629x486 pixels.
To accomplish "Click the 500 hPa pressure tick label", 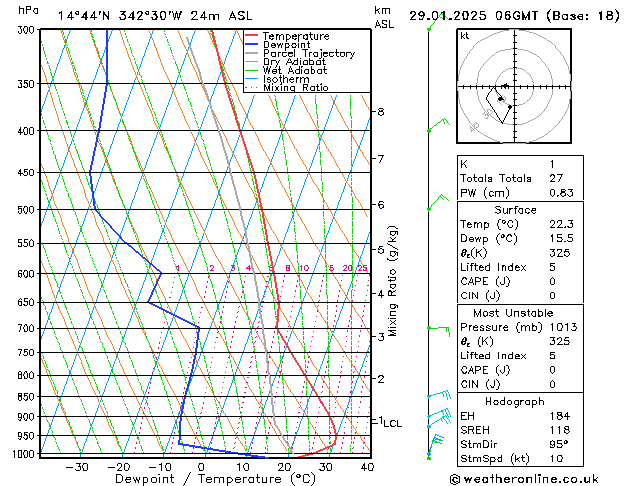I will [26, 210].
